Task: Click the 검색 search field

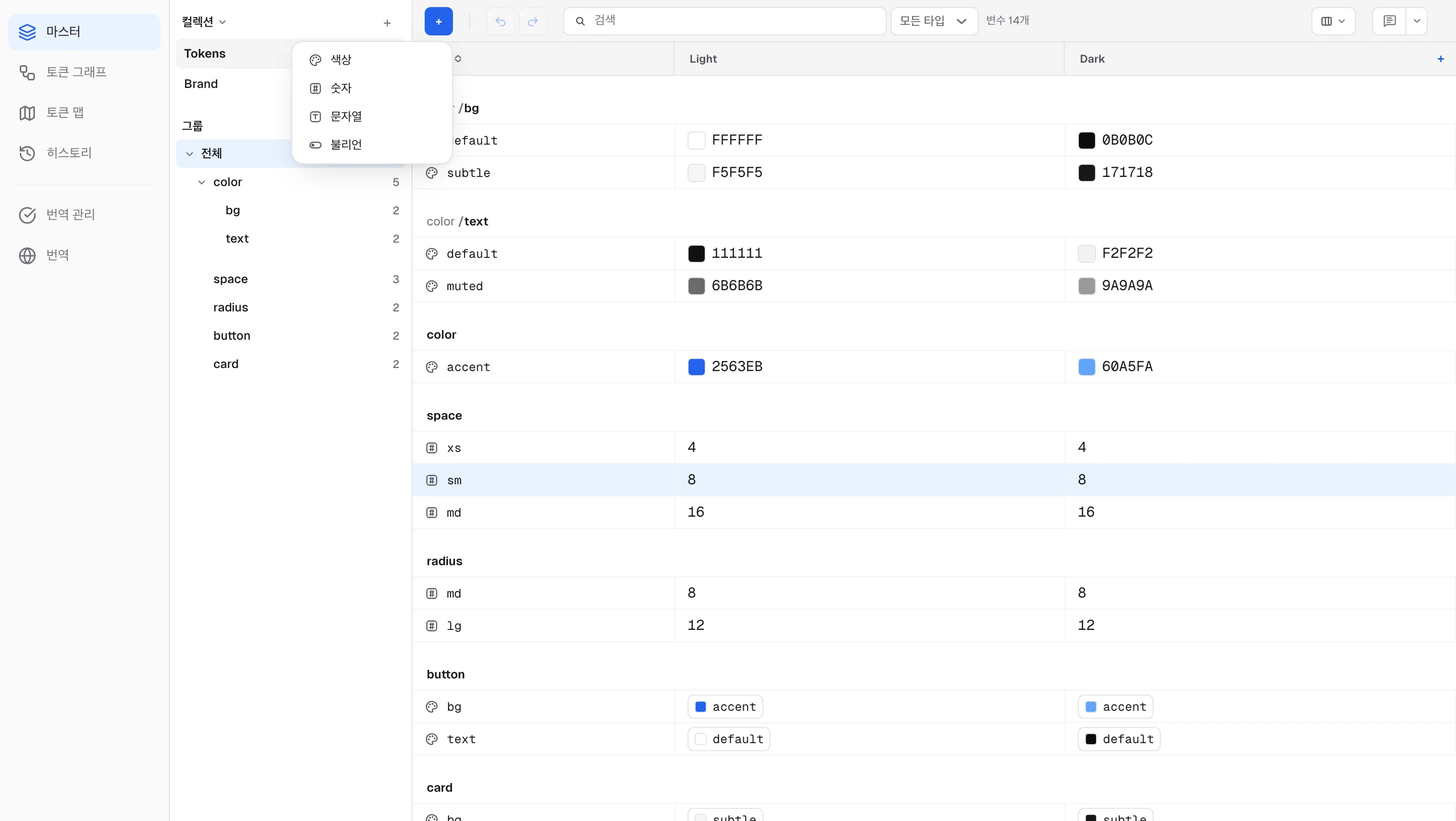Action: (724, 21)
